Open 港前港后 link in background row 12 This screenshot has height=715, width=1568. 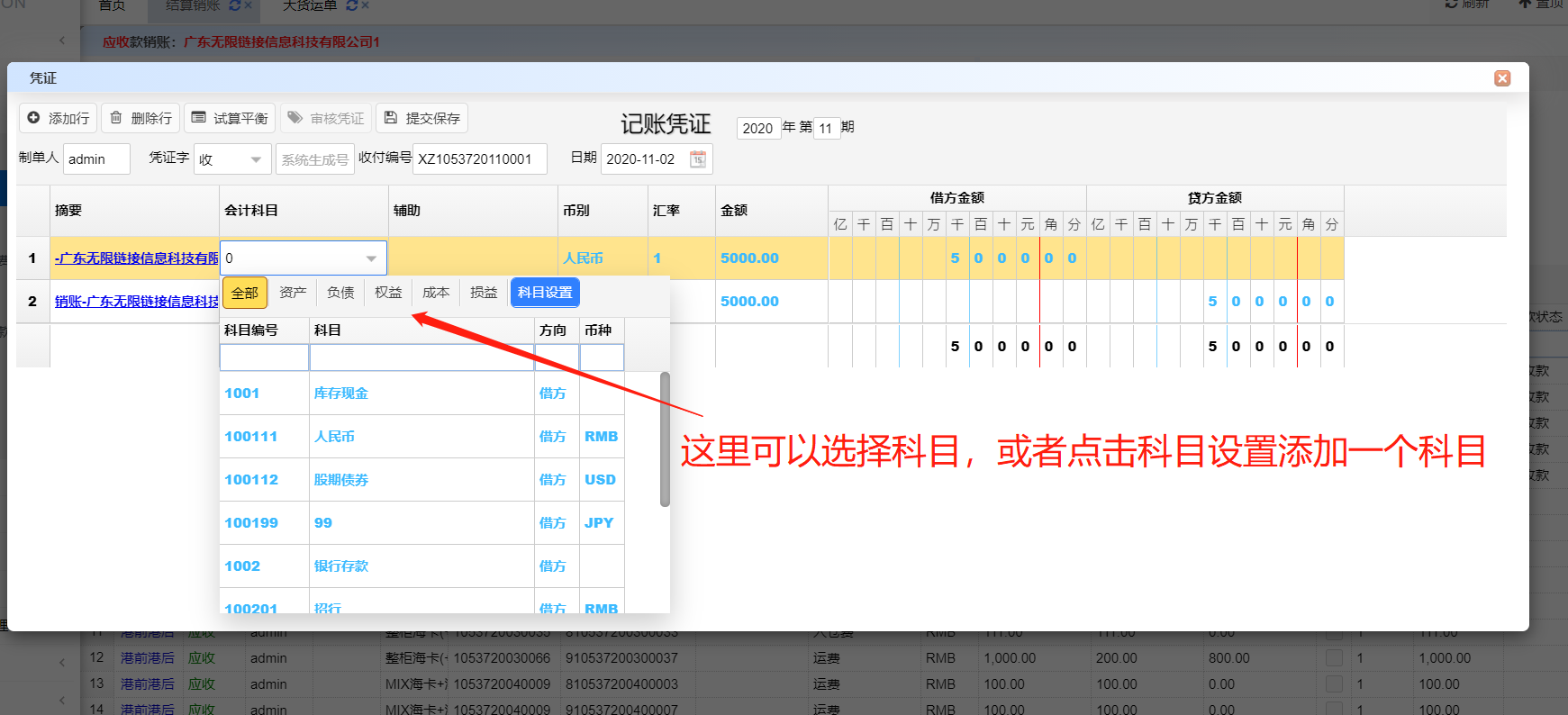[148, 658]
